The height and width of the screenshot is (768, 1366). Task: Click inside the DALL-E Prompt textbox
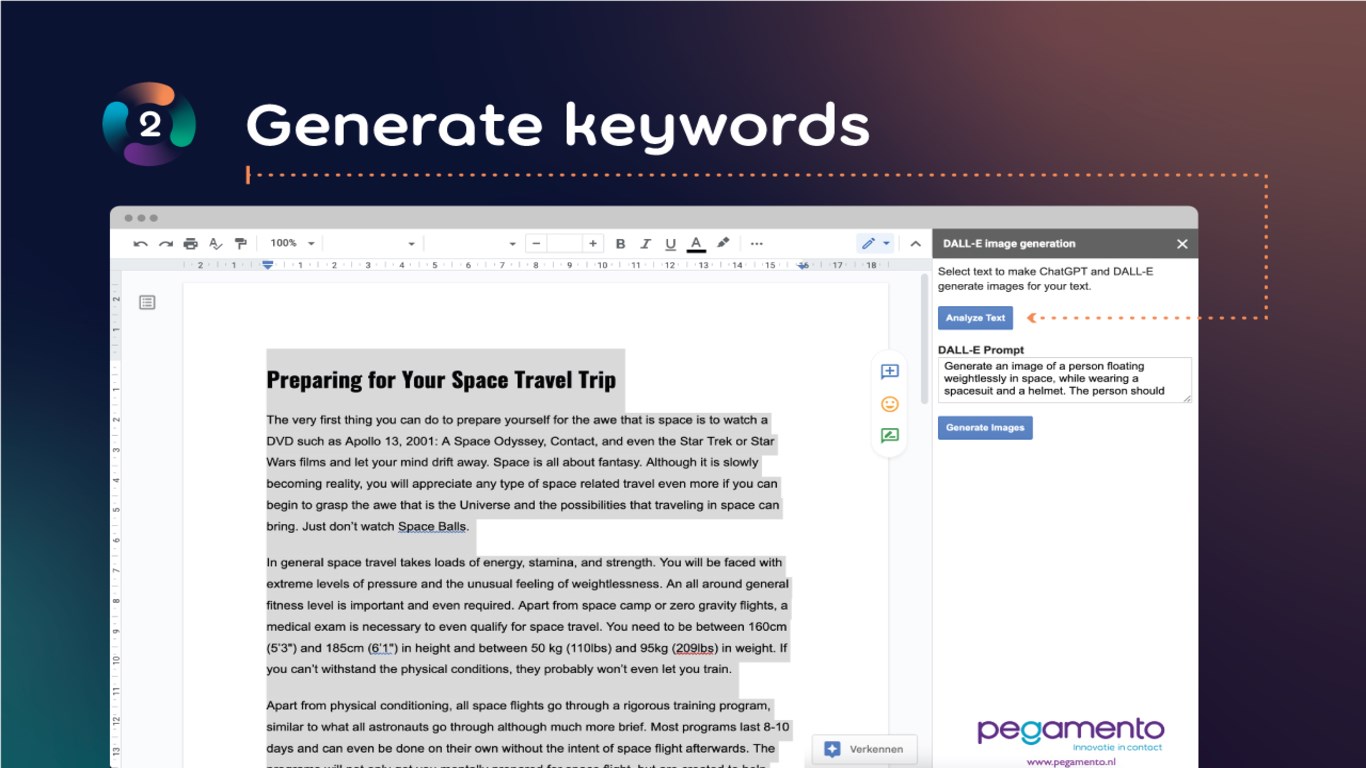[1064, 380]
